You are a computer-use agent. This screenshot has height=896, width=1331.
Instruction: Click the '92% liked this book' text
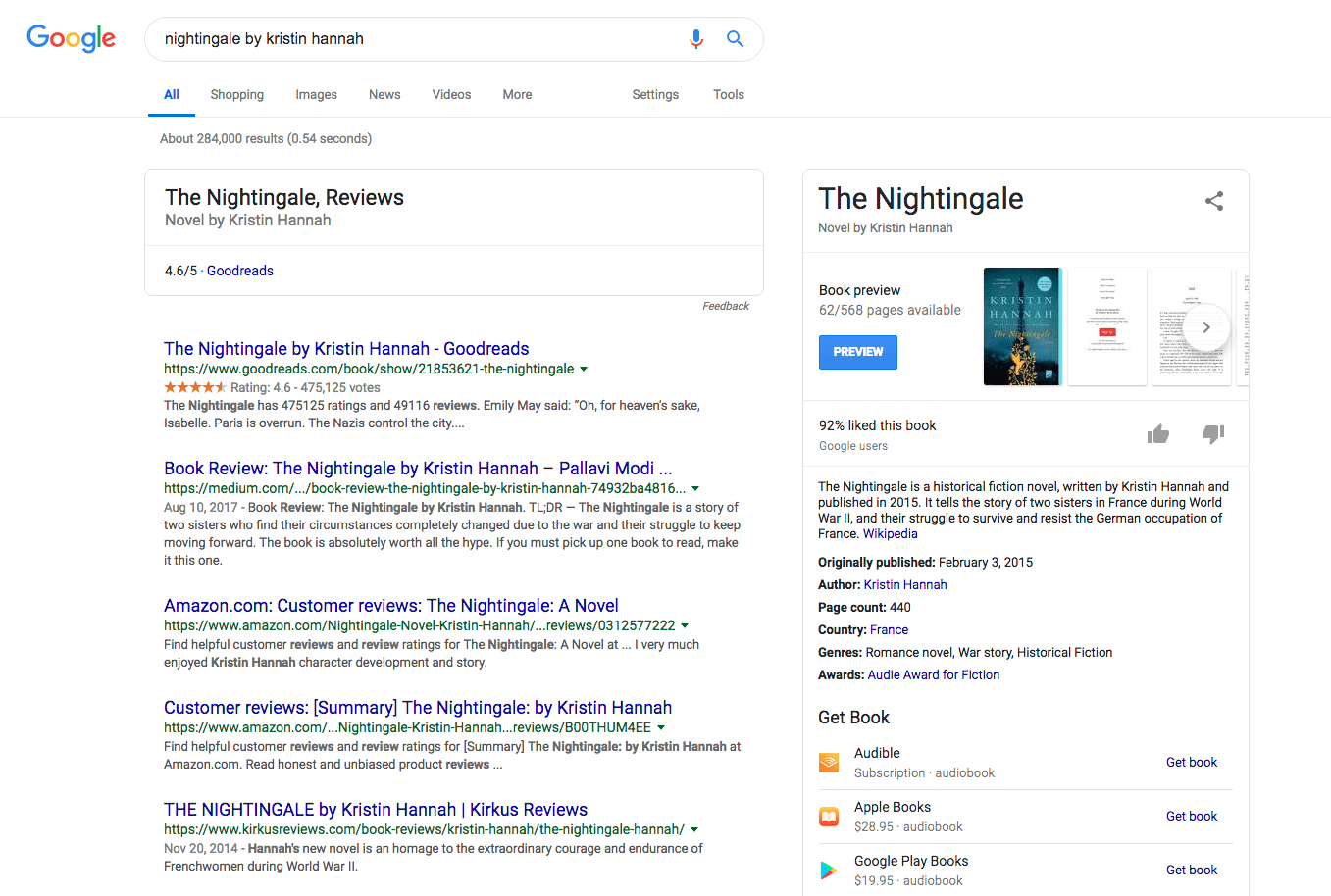coord(878,425)
